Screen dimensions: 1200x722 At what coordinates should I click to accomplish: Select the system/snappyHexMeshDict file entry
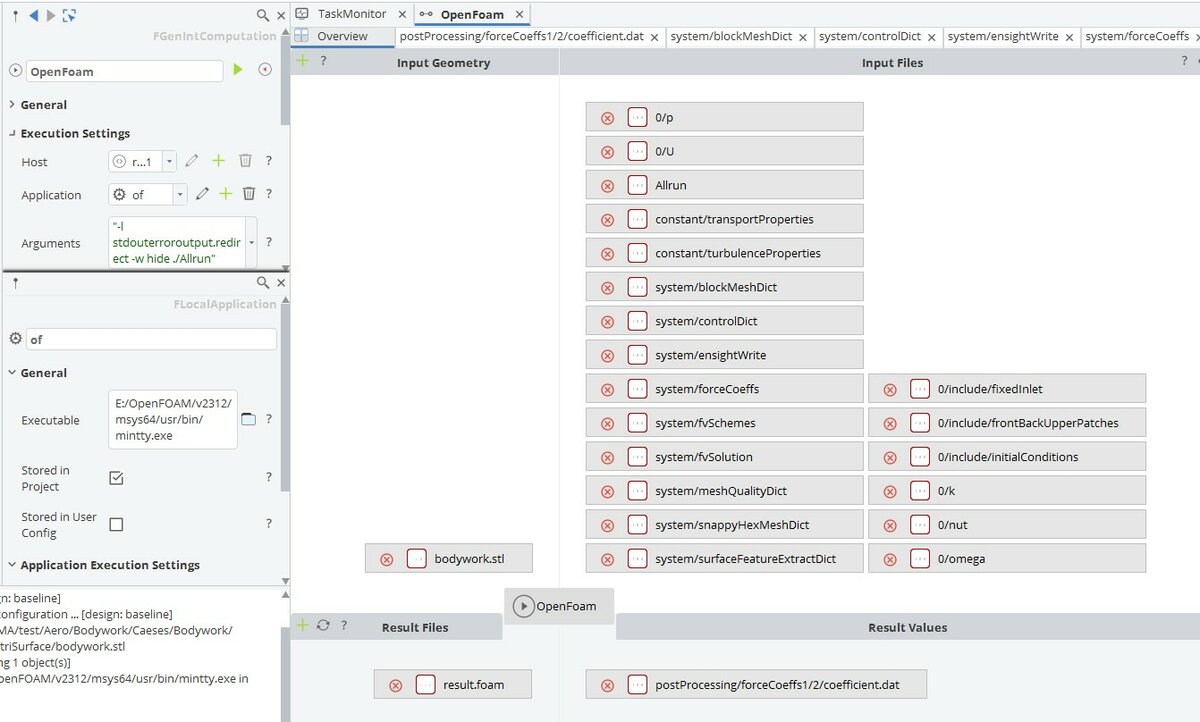click(724, 525)
